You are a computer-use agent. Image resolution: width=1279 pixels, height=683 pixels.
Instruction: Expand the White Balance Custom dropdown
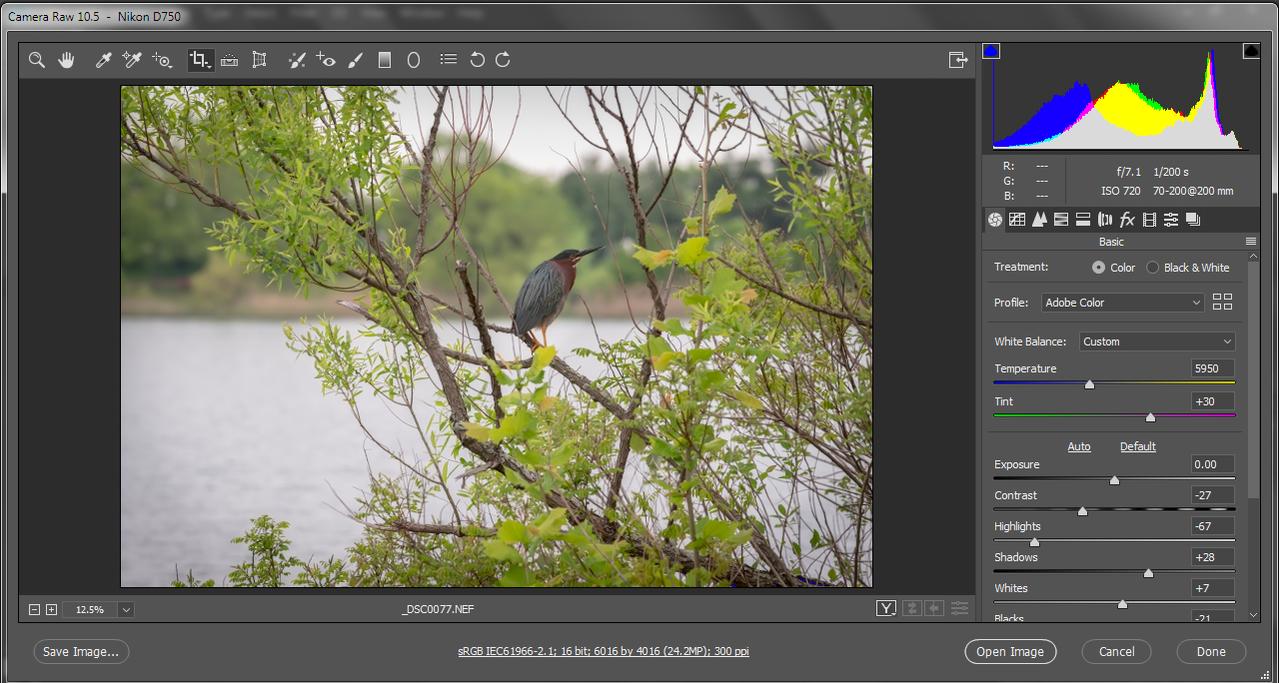coord(1157,341)
